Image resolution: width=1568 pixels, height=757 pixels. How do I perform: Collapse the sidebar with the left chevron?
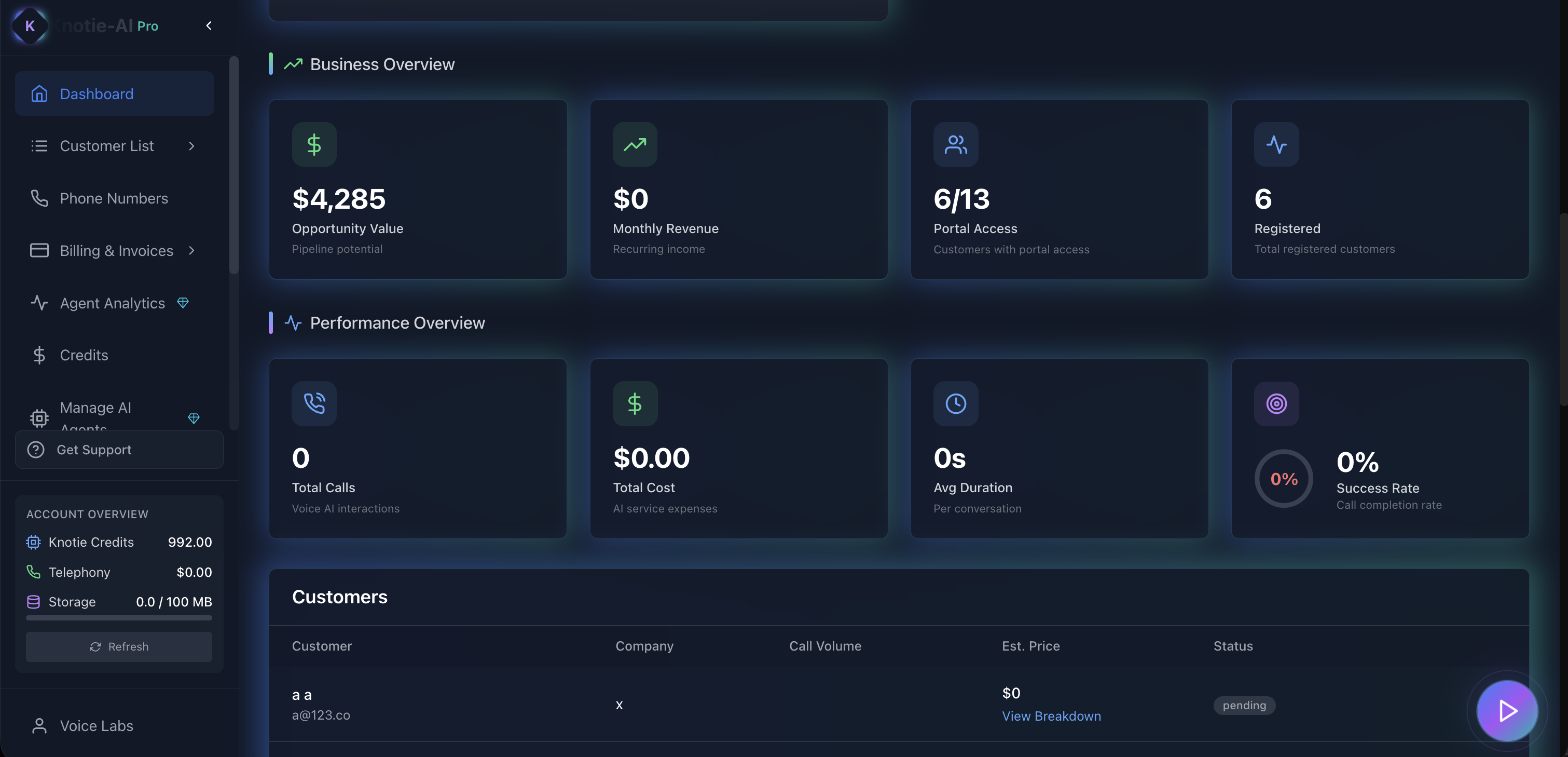(x=209, y=25)
